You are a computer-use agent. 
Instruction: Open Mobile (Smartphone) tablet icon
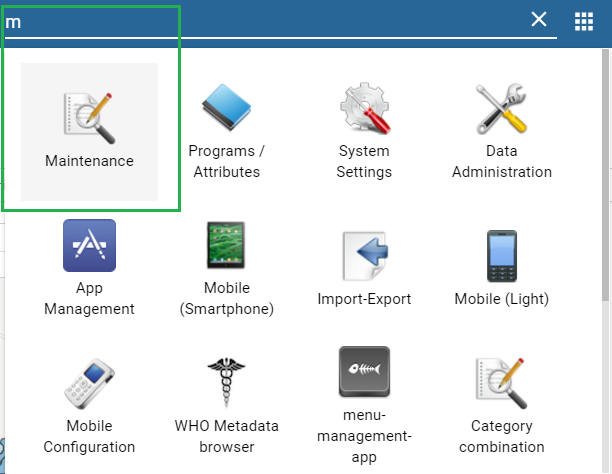coord(226,246)
